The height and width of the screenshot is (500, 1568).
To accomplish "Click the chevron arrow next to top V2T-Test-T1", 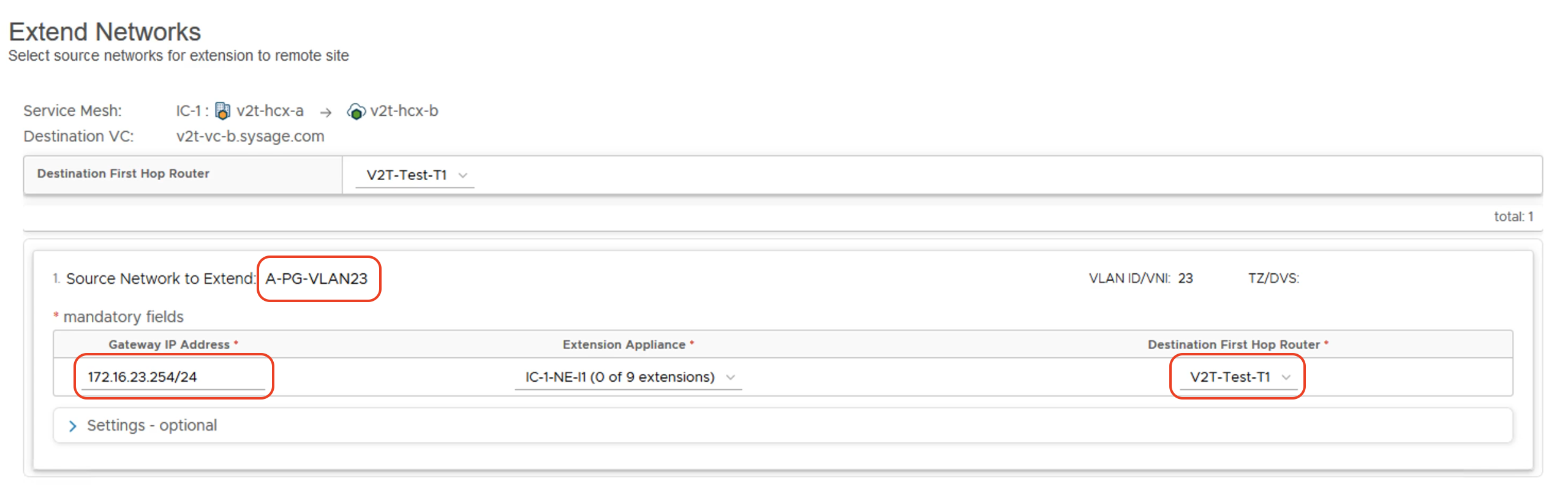I will (463, 176).
